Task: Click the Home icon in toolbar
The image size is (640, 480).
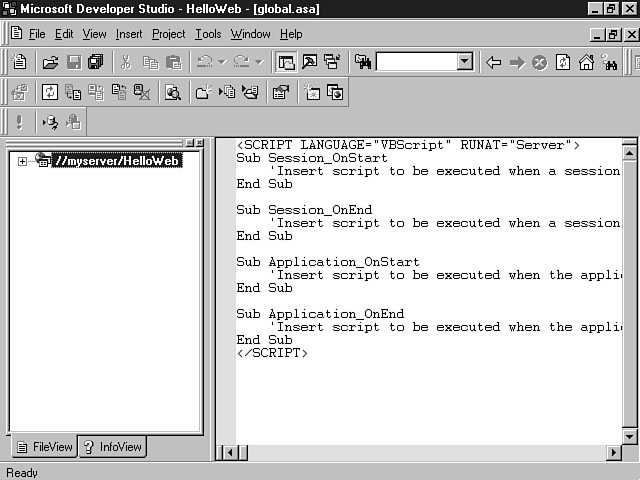Action: tap(586, 62)
